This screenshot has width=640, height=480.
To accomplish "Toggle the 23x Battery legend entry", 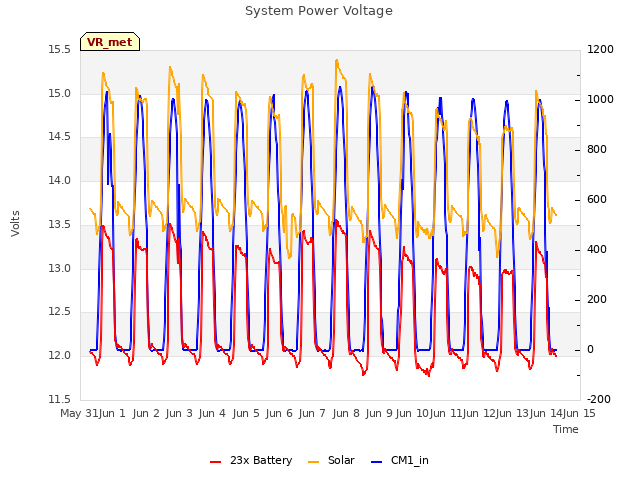I will tap(251, 460).
